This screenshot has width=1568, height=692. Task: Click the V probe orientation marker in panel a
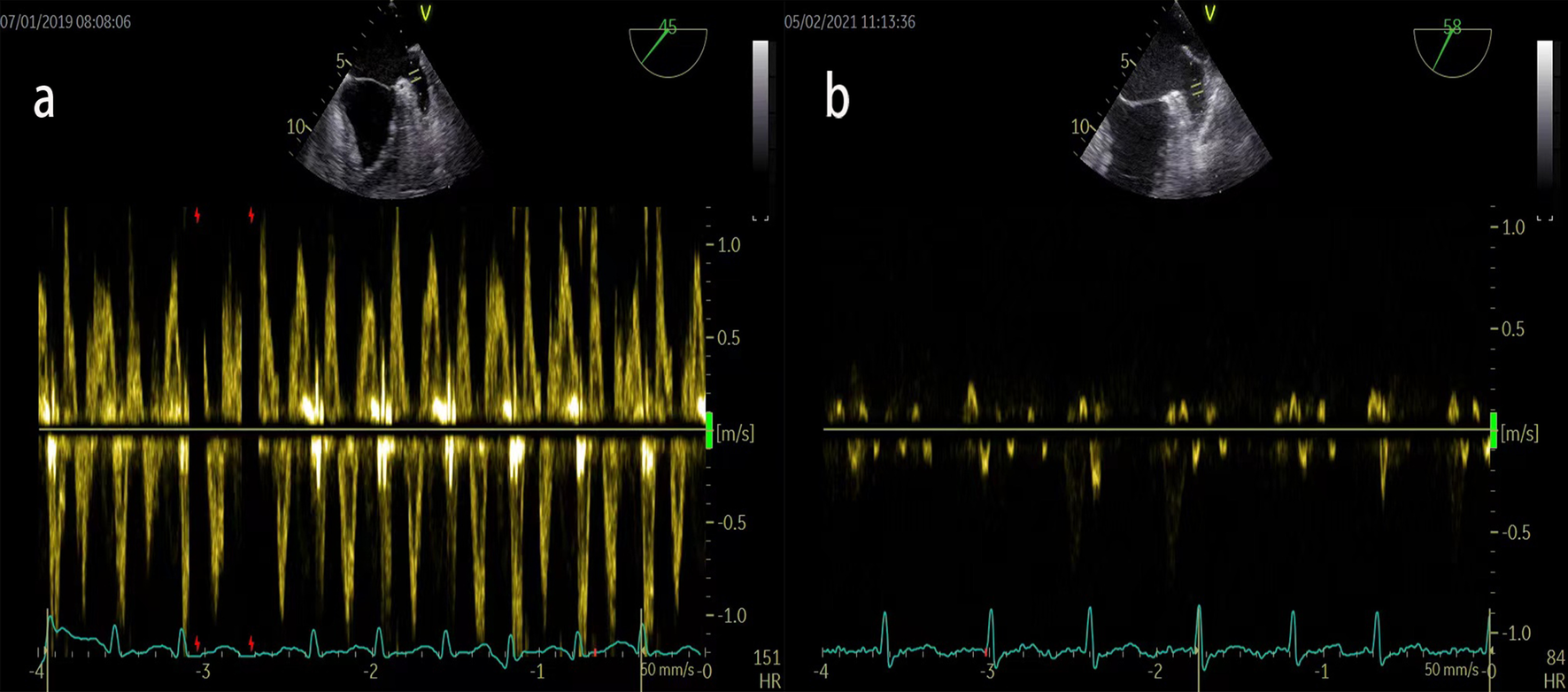(426, 13)
